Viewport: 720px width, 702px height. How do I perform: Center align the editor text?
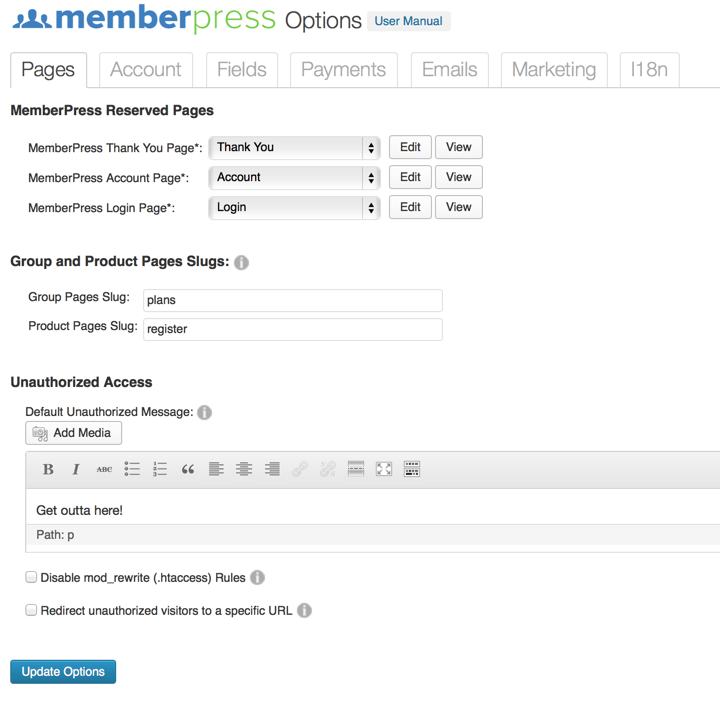[x=244, y=469]
